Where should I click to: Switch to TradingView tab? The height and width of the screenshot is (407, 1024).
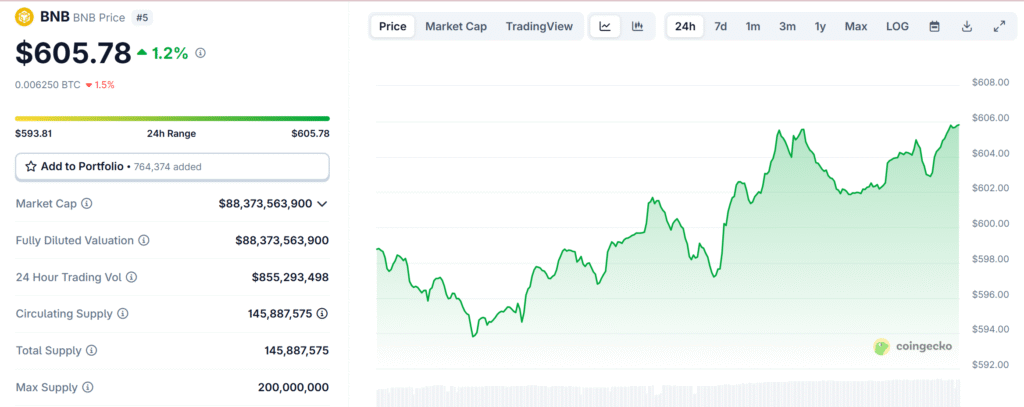coord(539,27)
